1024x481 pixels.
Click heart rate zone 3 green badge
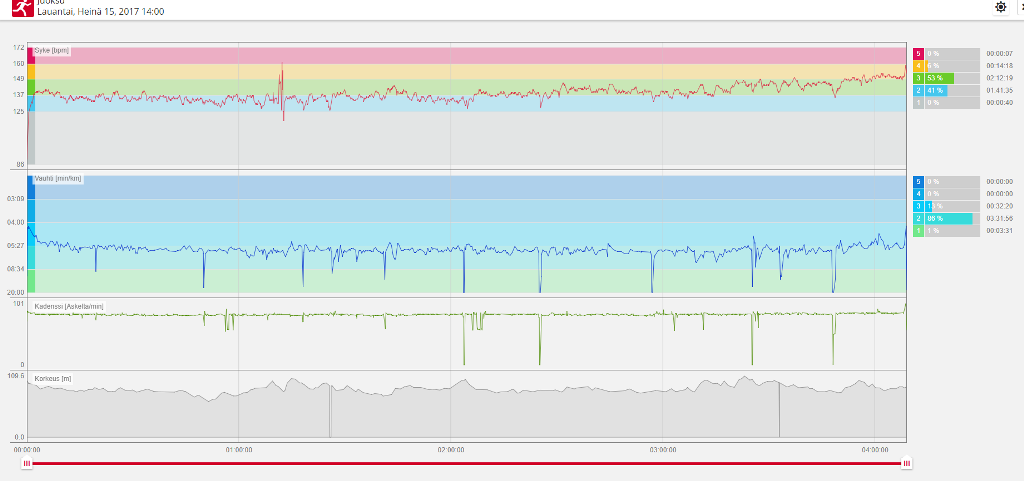pos(918,78)
